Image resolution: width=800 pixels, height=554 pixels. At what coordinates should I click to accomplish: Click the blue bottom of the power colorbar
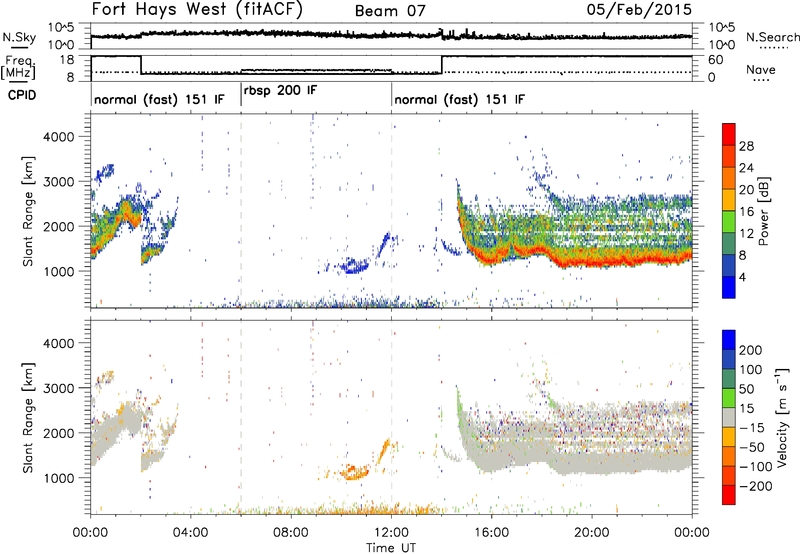pos(729,287)
